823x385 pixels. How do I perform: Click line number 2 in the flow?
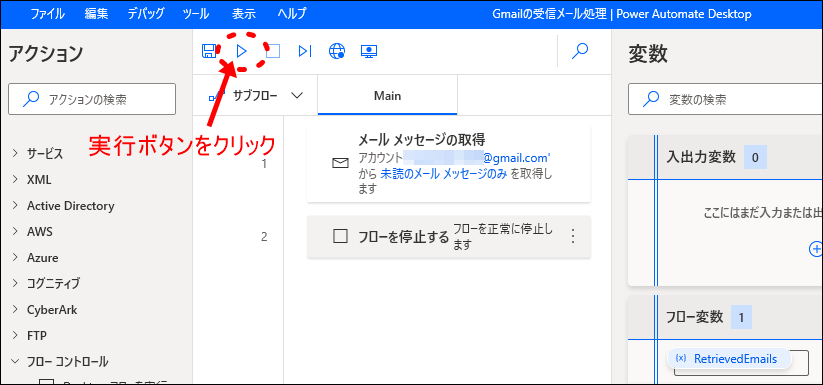(264, 237)
